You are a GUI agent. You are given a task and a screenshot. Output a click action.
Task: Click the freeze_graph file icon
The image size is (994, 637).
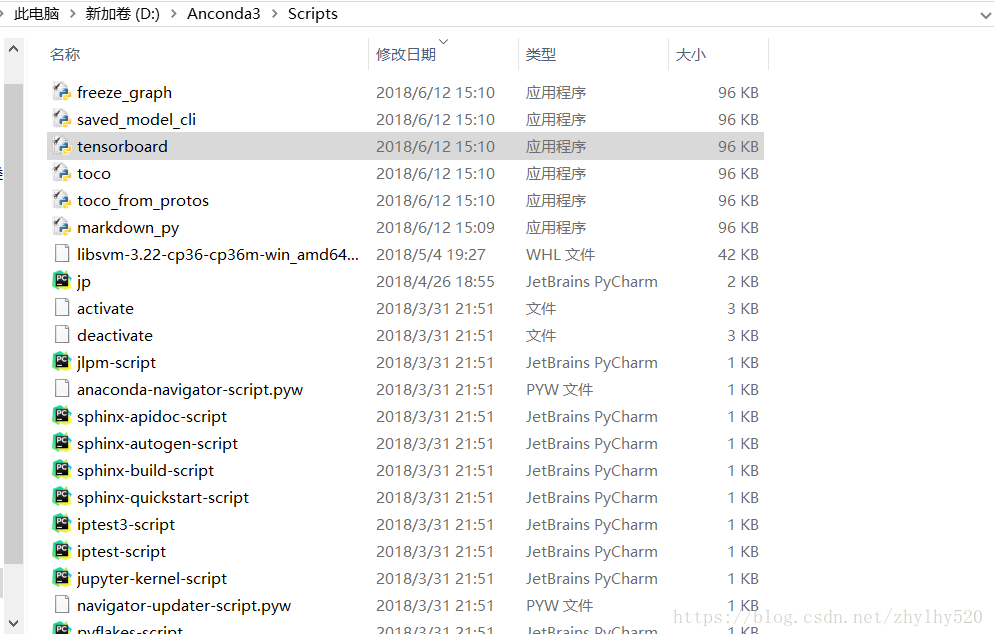pyautogui.click(x=61, y=92)
